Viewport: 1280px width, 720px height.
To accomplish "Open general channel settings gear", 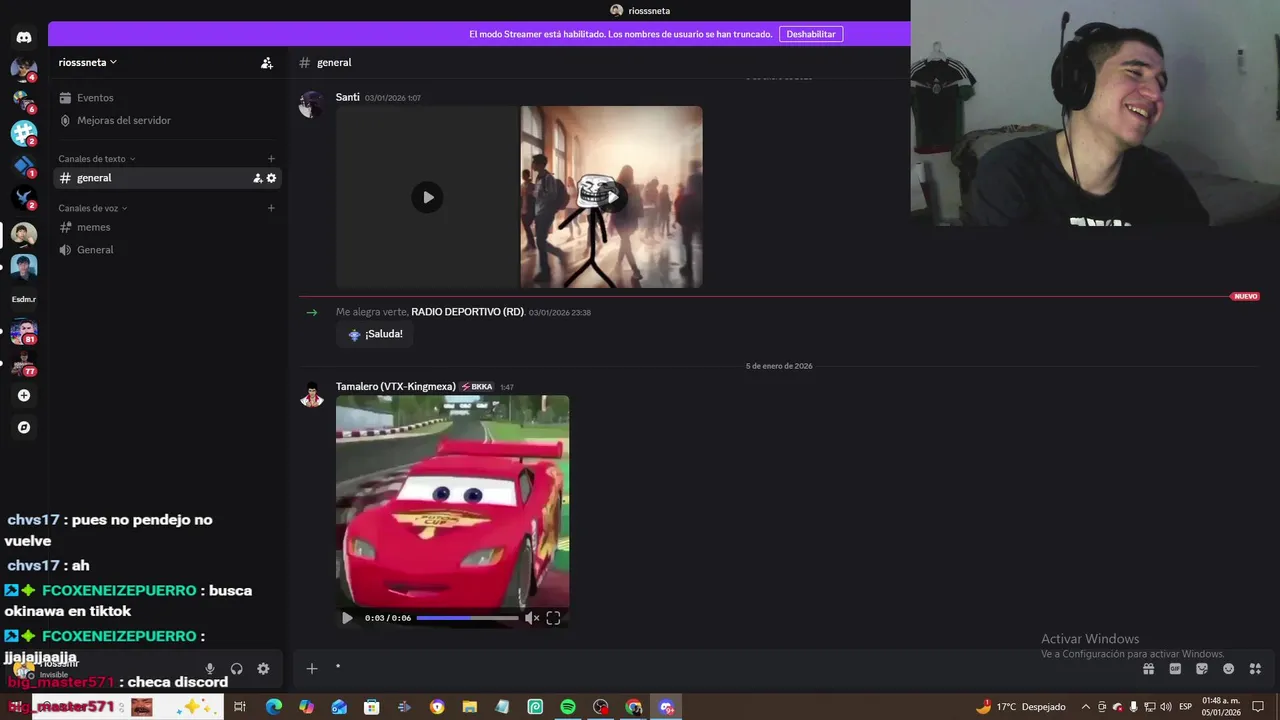I will click(271, 178).
